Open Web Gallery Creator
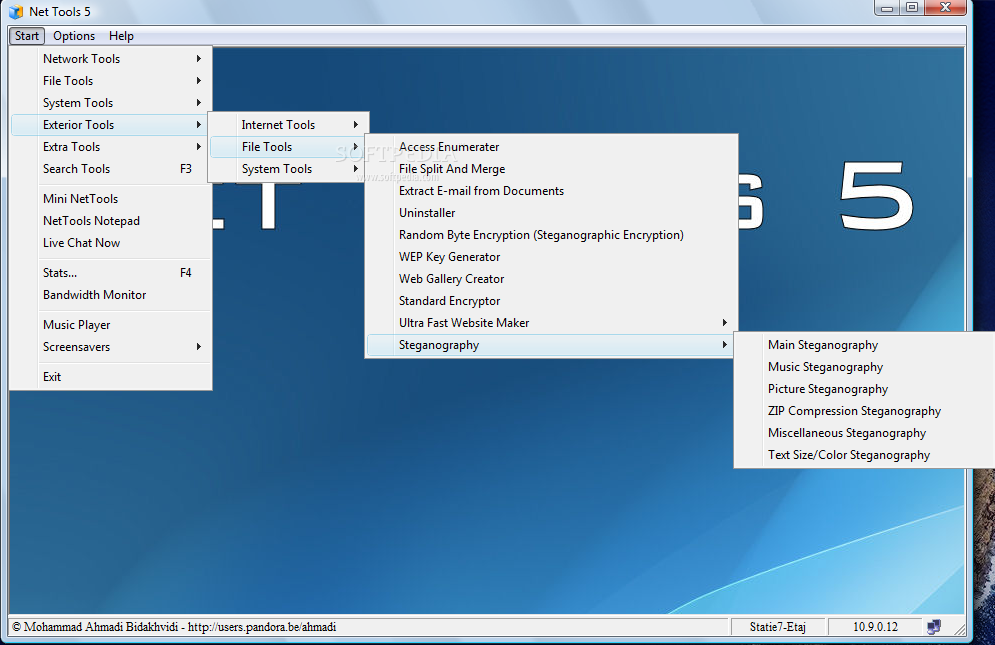995x645 pixels. pos(551,279)
